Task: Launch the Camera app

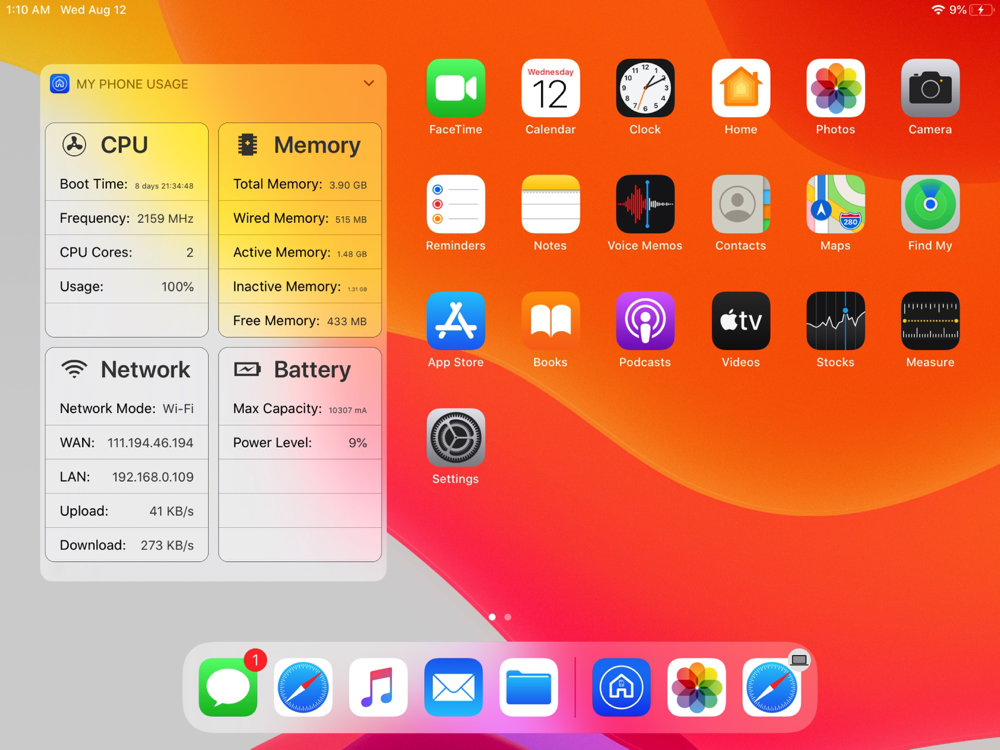Action: [x=930, y=88]
